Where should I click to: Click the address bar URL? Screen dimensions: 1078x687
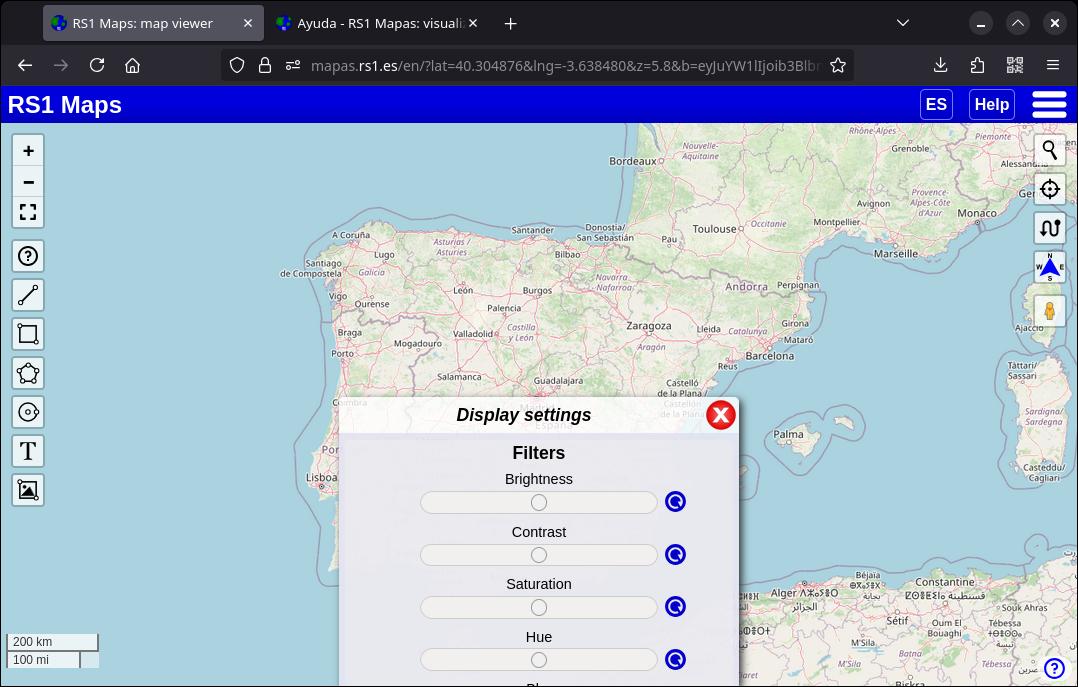tap(565, 65)
